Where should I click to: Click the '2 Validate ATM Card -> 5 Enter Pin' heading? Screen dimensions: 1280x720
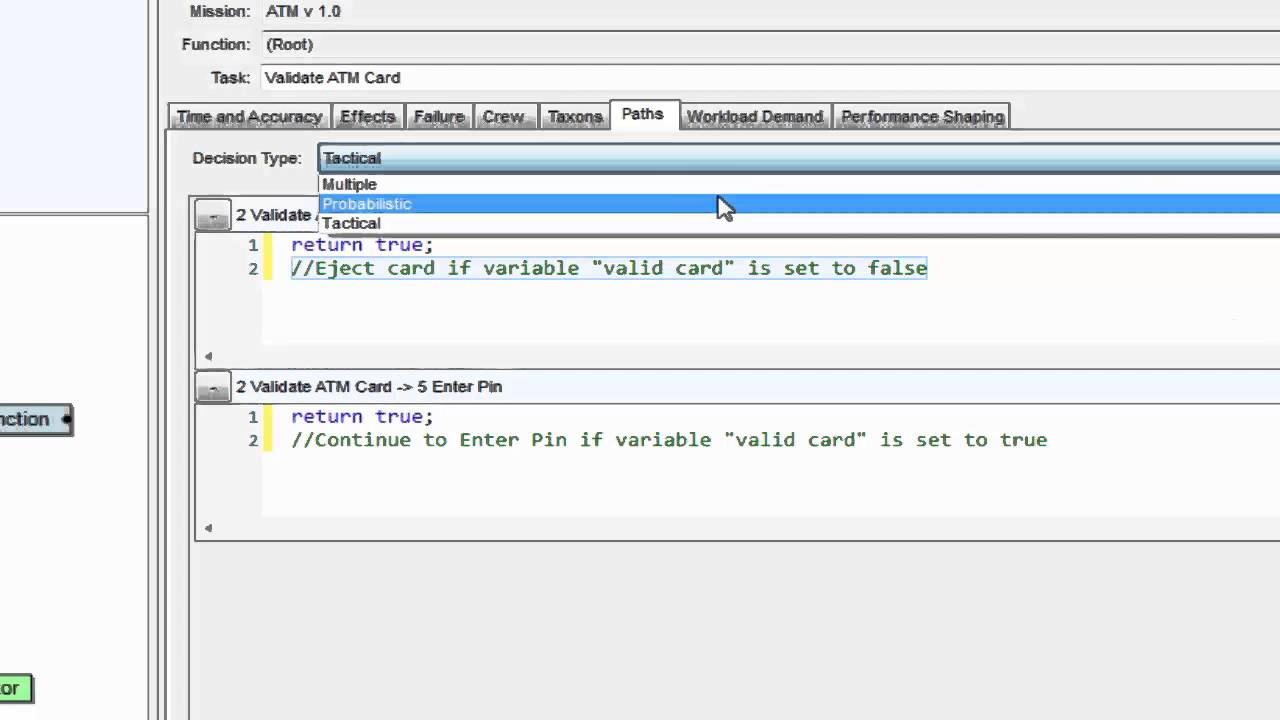369,387
